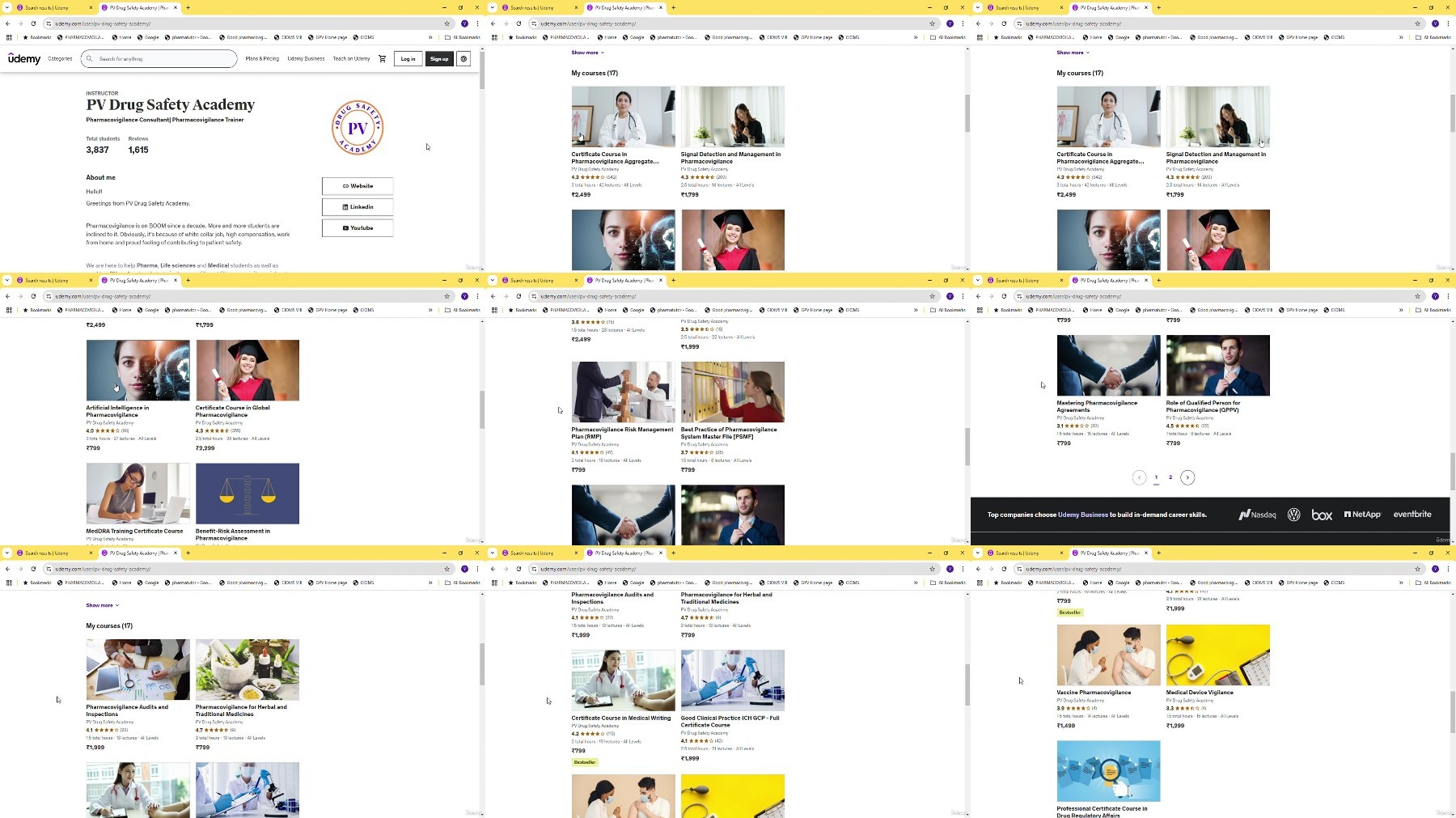The height and width of the screenshot is (818, 1456).
Task: Go to previous courses page arrow
Action: (x=1139, y=477)
